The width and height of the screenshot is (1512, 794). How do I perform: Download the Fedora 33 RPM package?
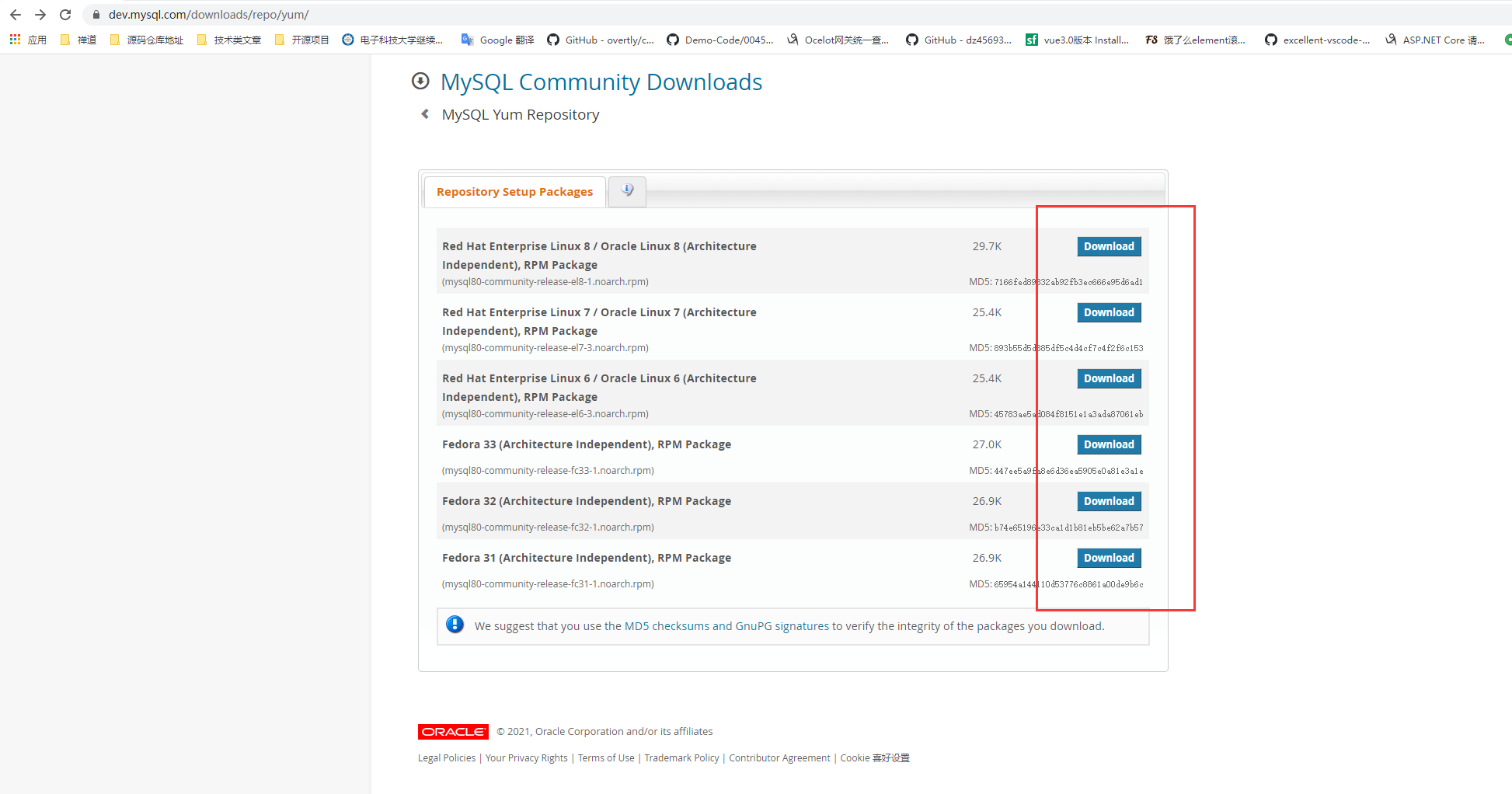(1109, 444)
